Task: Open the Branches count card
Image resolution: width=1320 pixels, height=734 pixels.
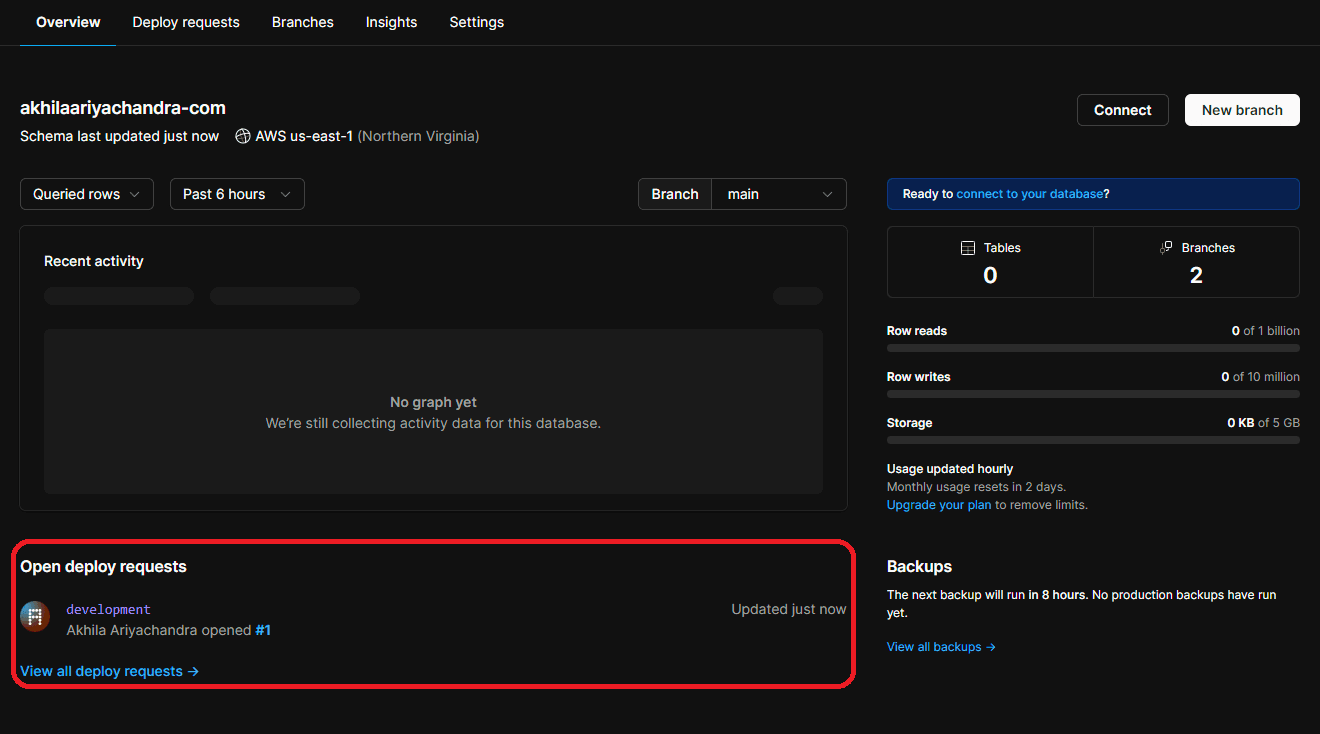Action: pyautogui.click(x=1197, y=262)
